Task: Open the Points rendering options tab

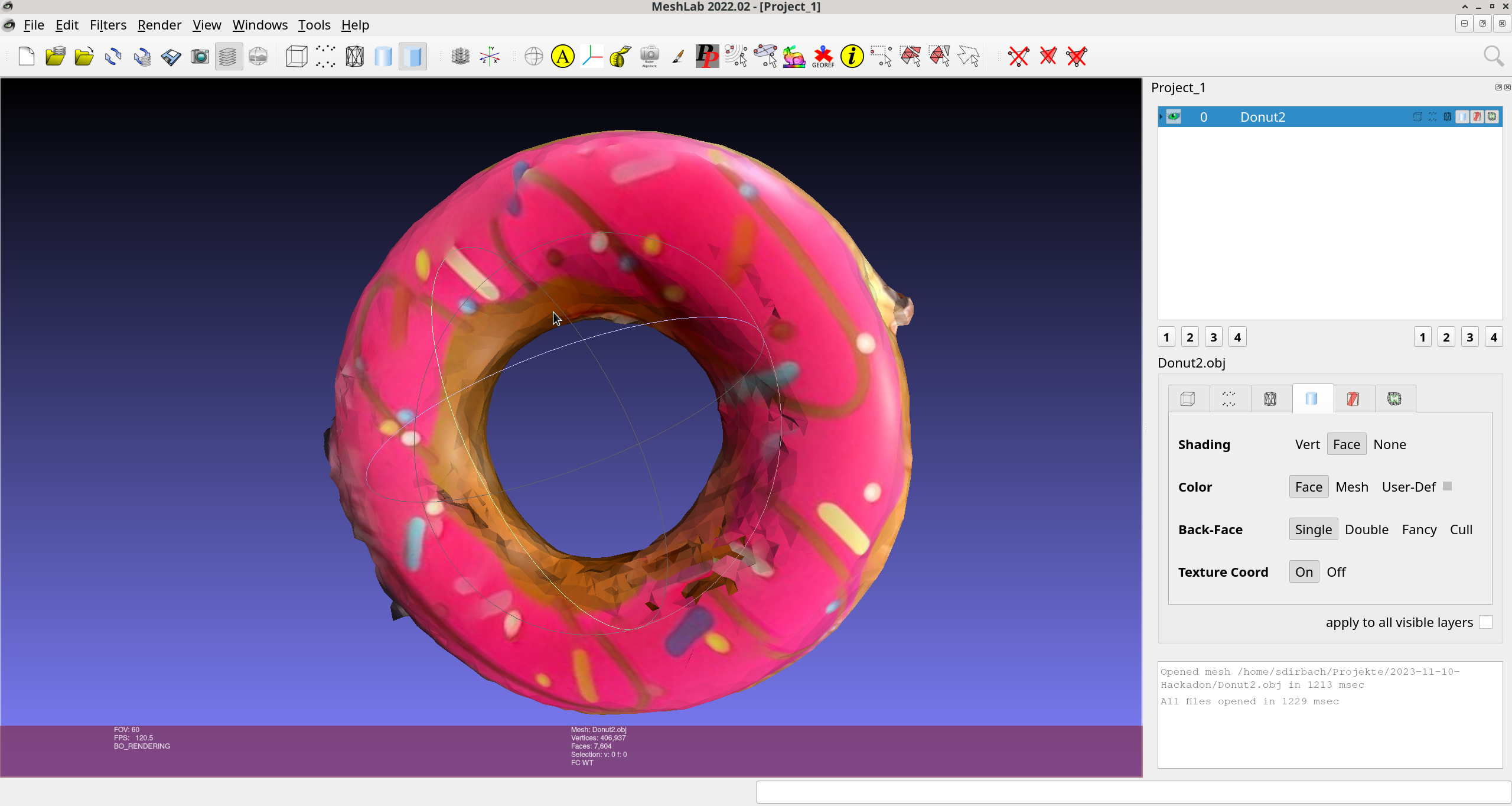Action: click(1228, 399)
